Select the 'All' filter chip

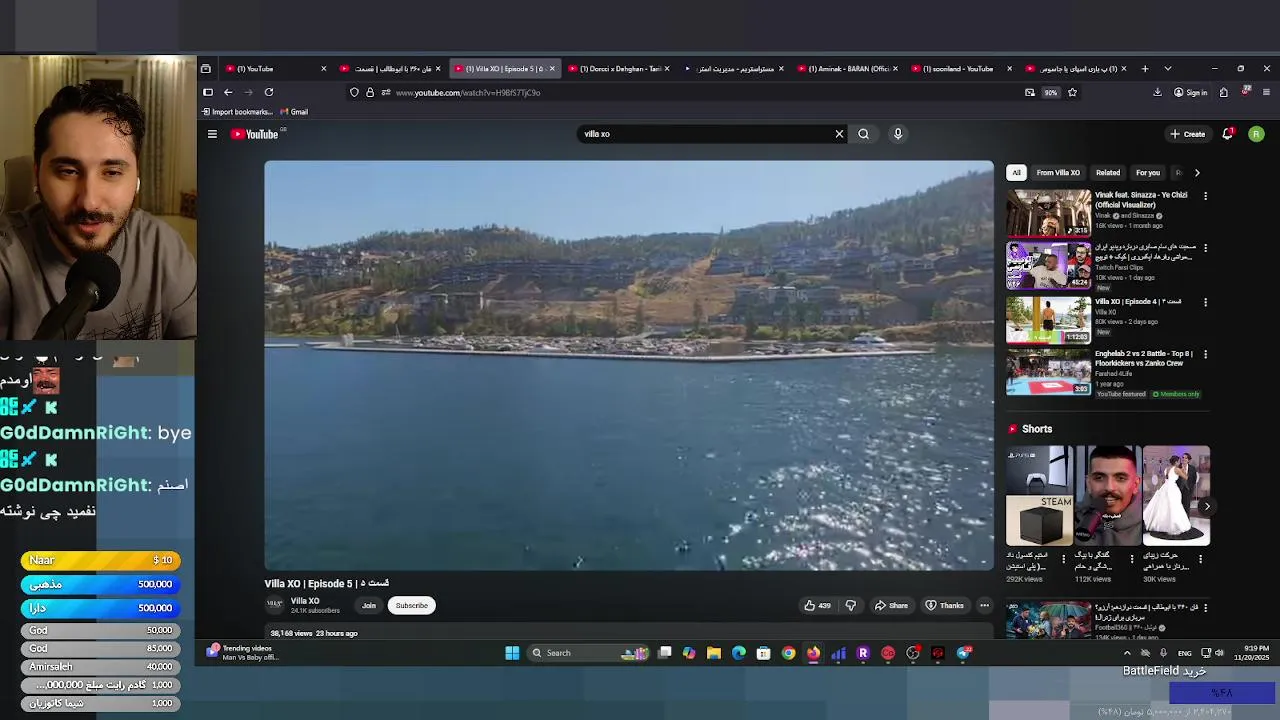point(1016,173)
